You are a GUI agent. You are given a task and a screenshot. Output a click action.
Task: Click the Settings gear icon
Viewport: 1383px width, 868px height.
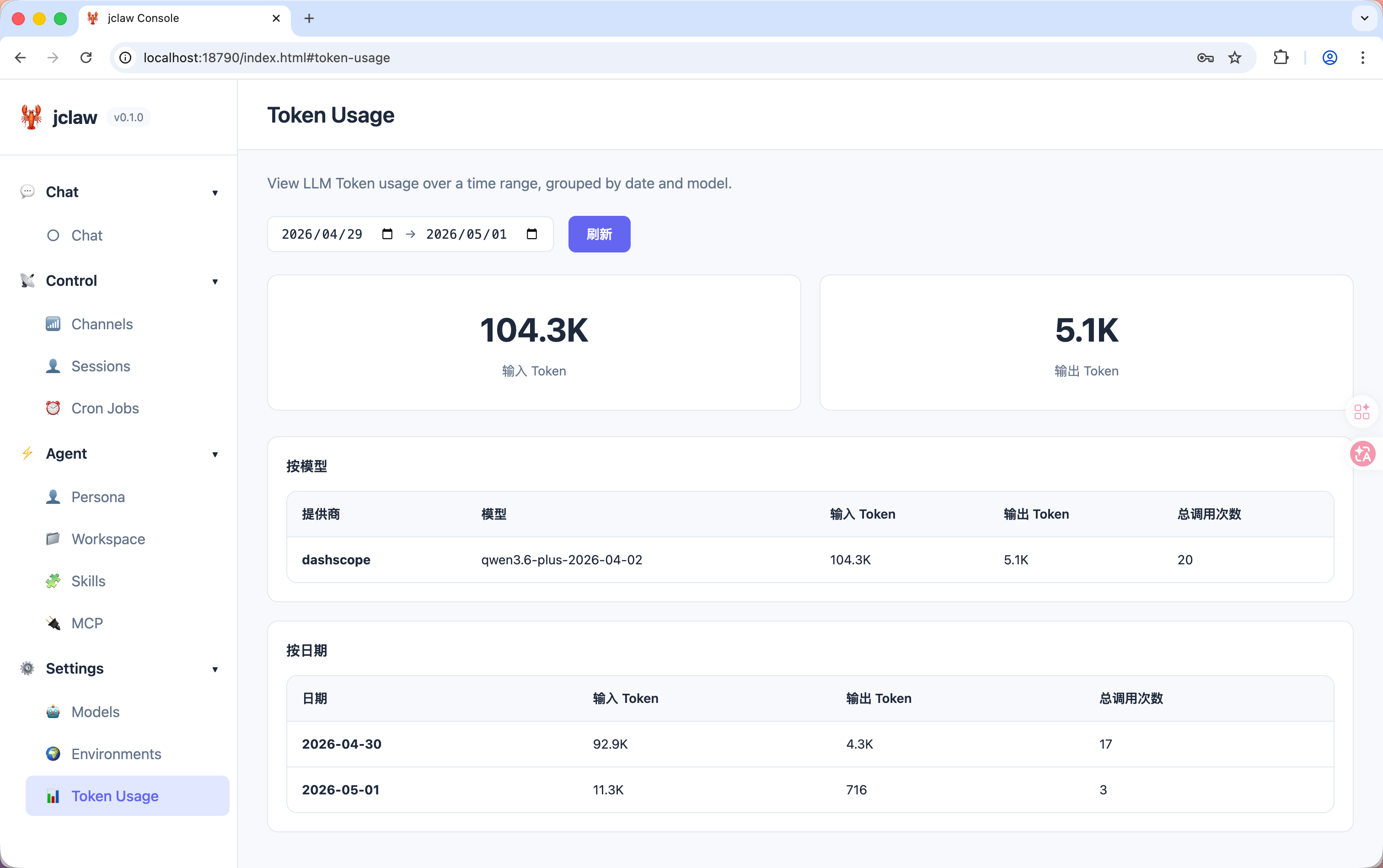click(x=27, y=668)
